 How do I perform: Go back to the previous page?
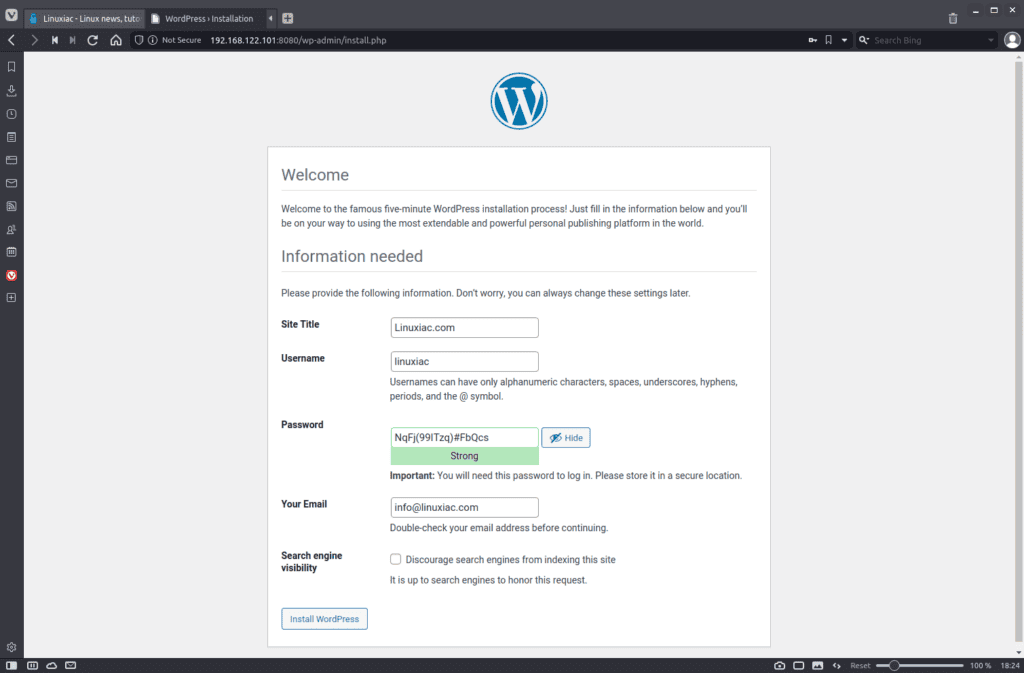click(12, 40)
